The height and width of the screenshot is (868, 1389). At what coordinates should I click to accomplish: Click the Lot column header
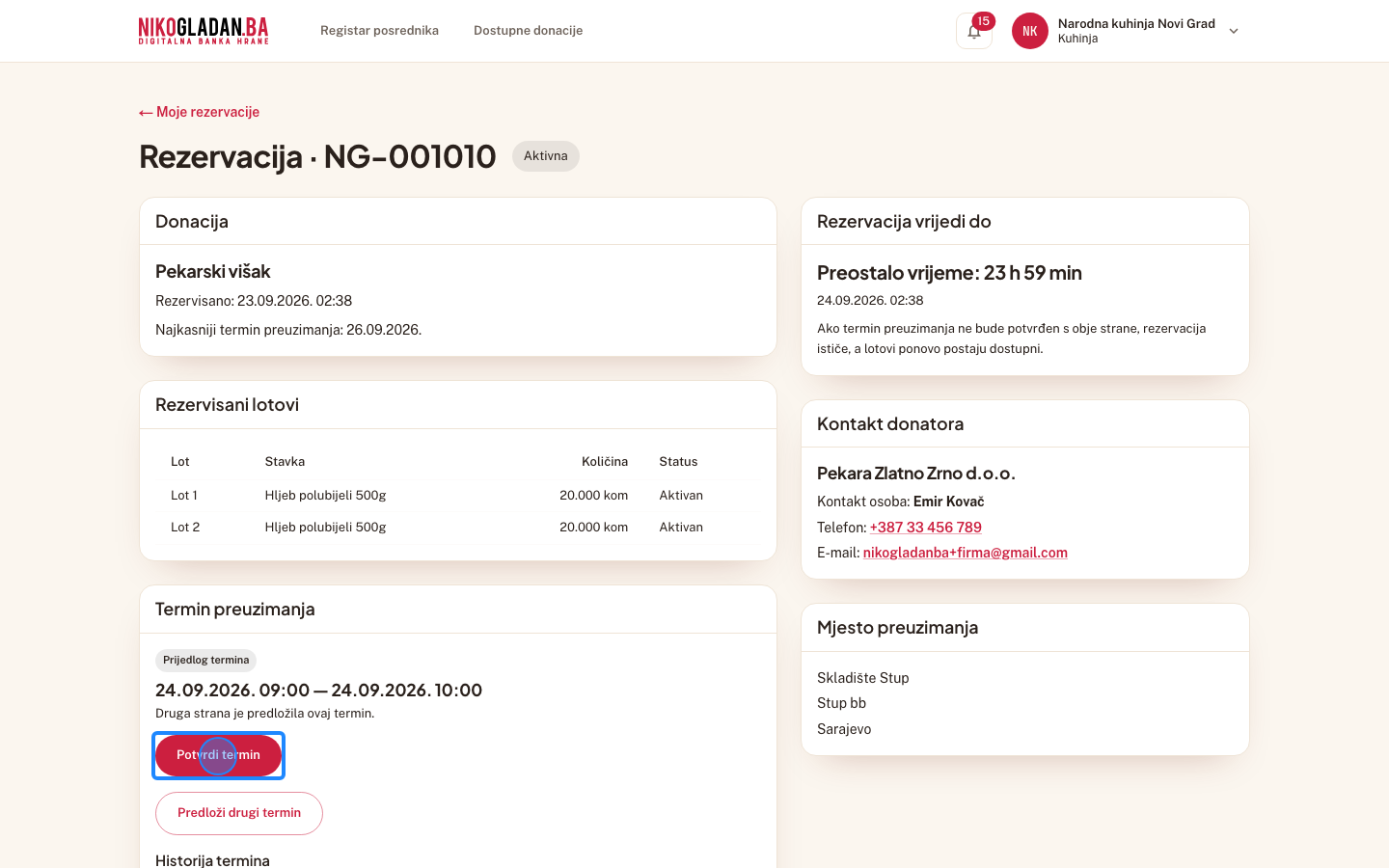[x=180, y=462]
